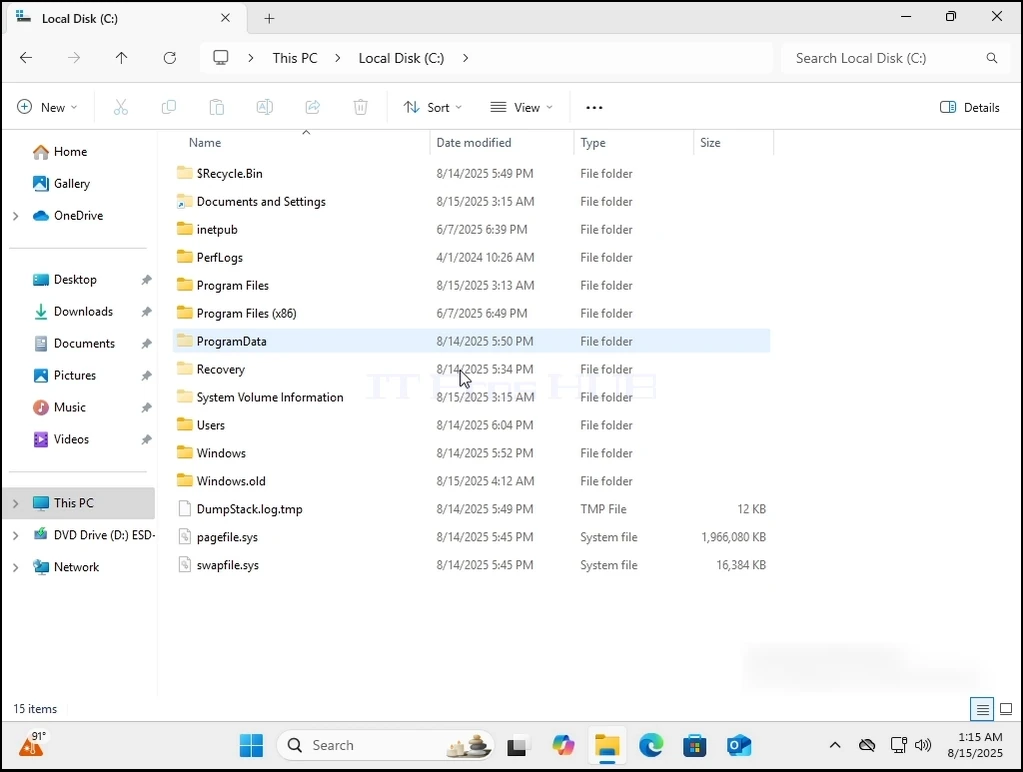This screenshot has height=772, width=1023.
Task: Go up one folder level arrow
Action: click(121, 58)
